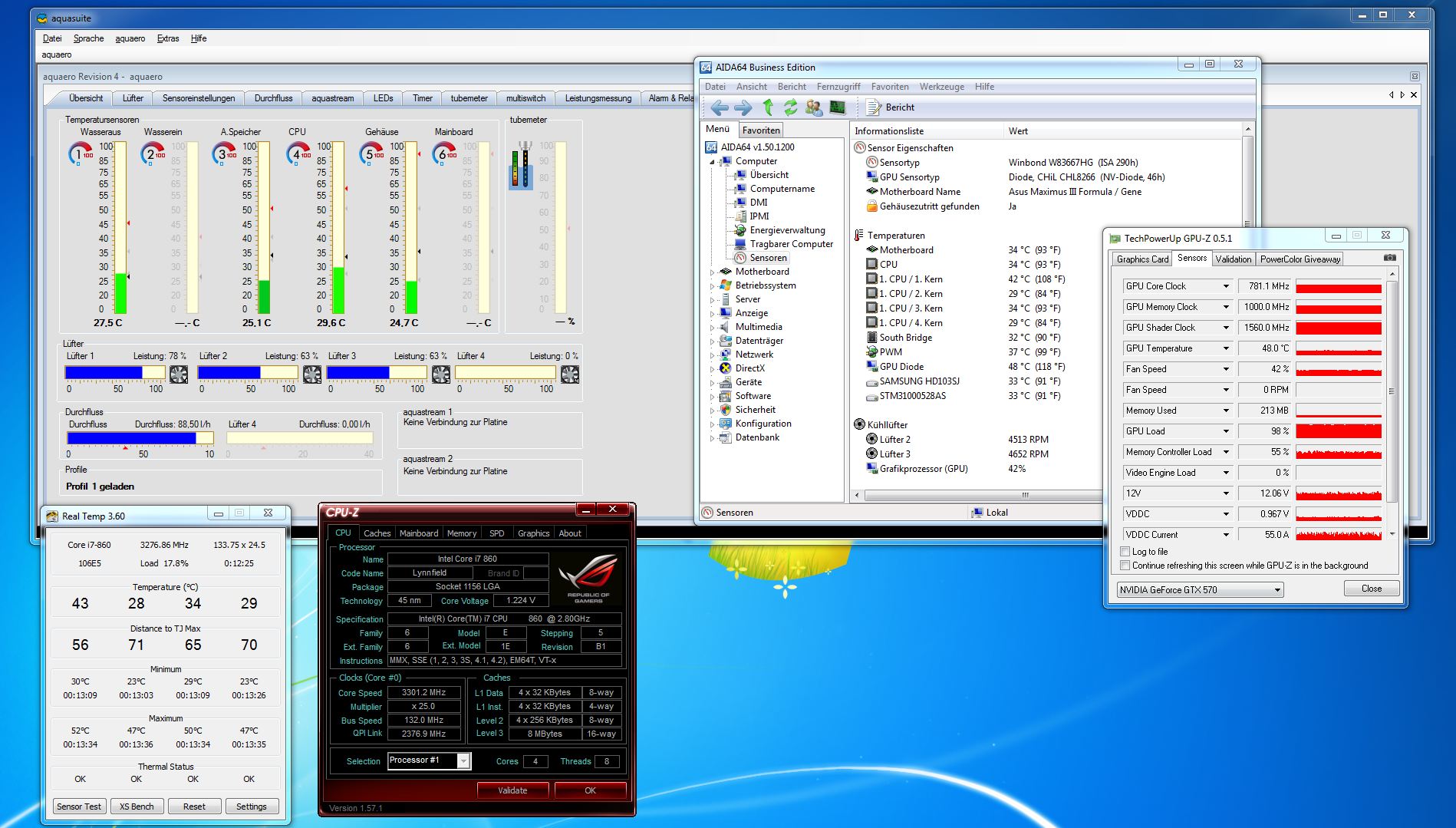The height and width of the screenshot is (828, 1456).
Task: Open CPU-Z Processor #1 selection dropdown
Action: (463, 760)
